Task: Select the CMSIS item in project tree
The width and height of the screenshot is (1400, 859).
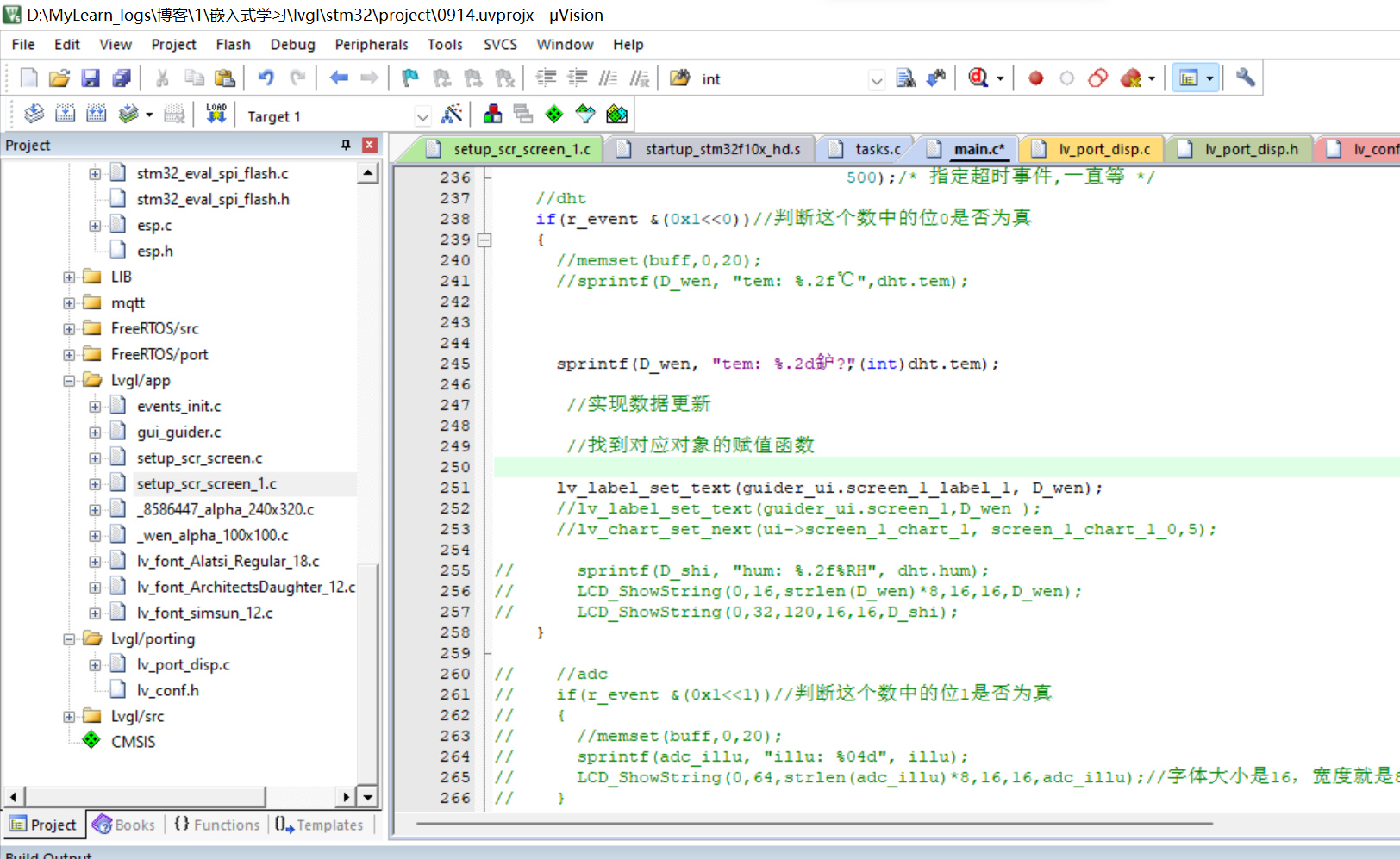Action: [133, 743]
